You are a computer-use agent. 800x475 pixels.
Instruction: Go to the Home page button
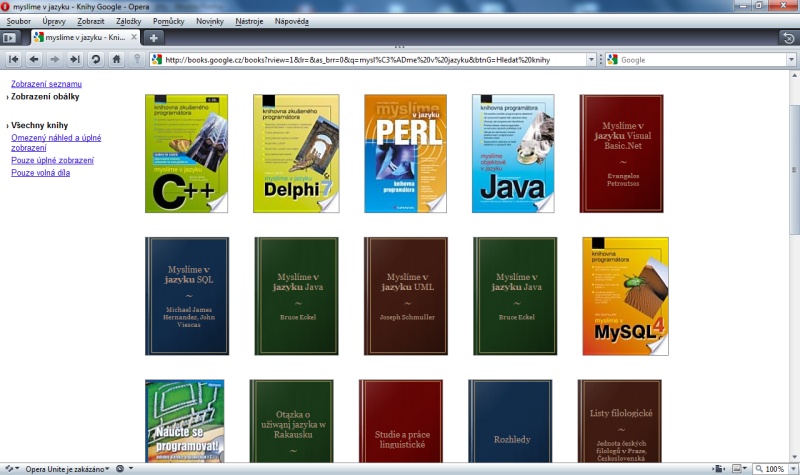(x=116, y=60)
